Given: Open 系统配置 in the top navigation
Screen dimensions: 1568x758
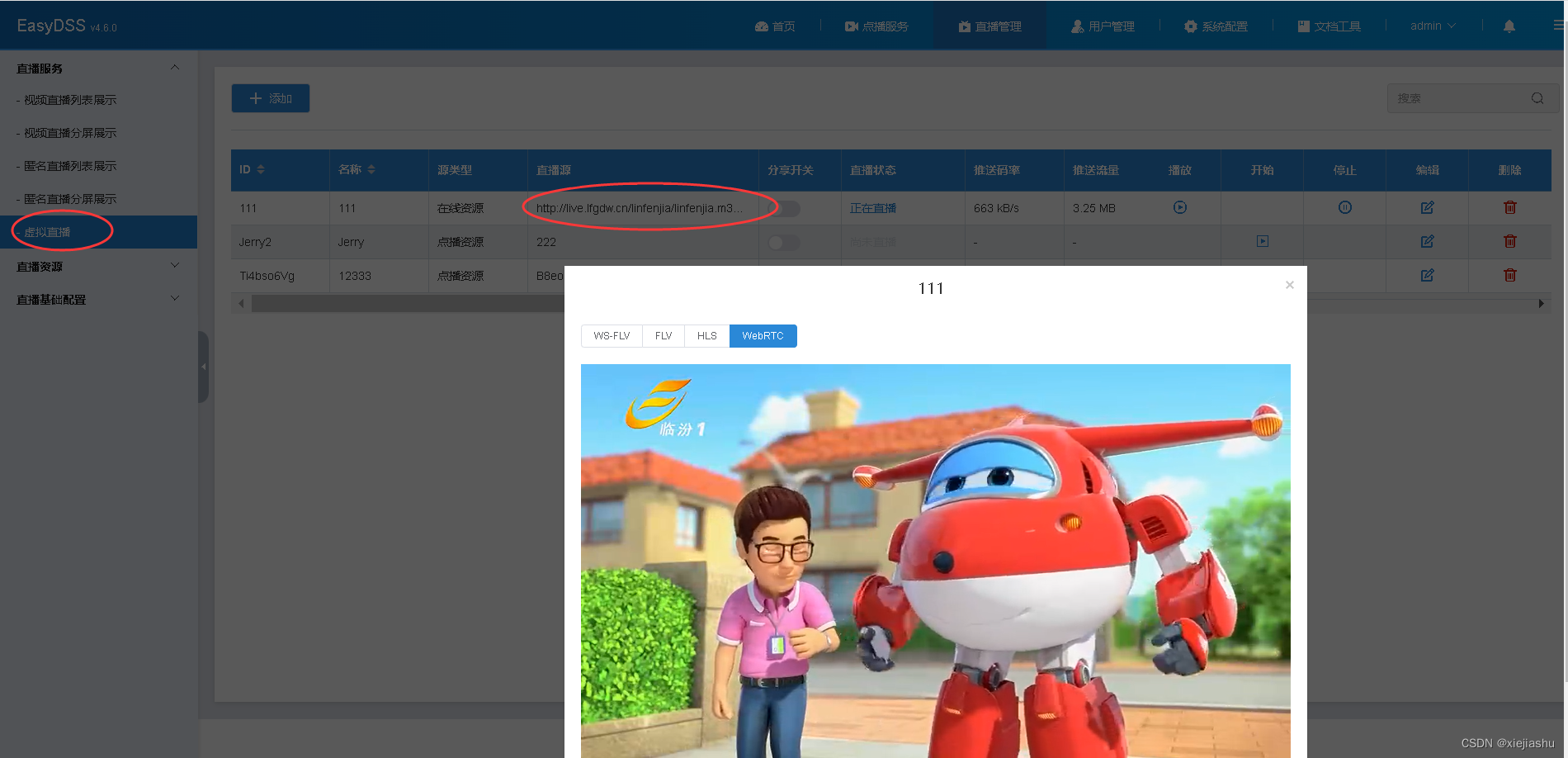Looking at the screenshot, I should 1216,26.
